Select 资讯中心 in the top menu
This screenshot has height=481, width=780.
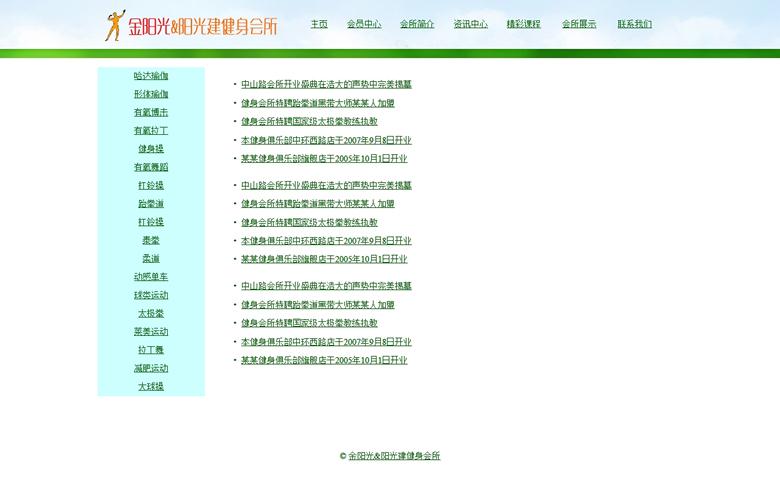tap(471, 24)
